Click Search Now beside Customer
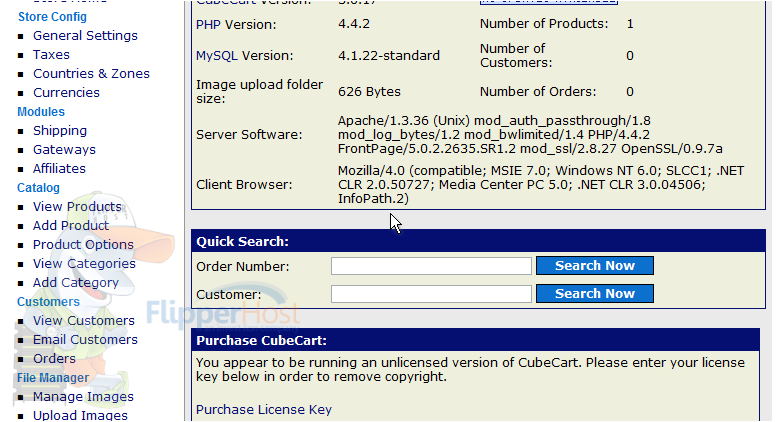 [595, 293]
